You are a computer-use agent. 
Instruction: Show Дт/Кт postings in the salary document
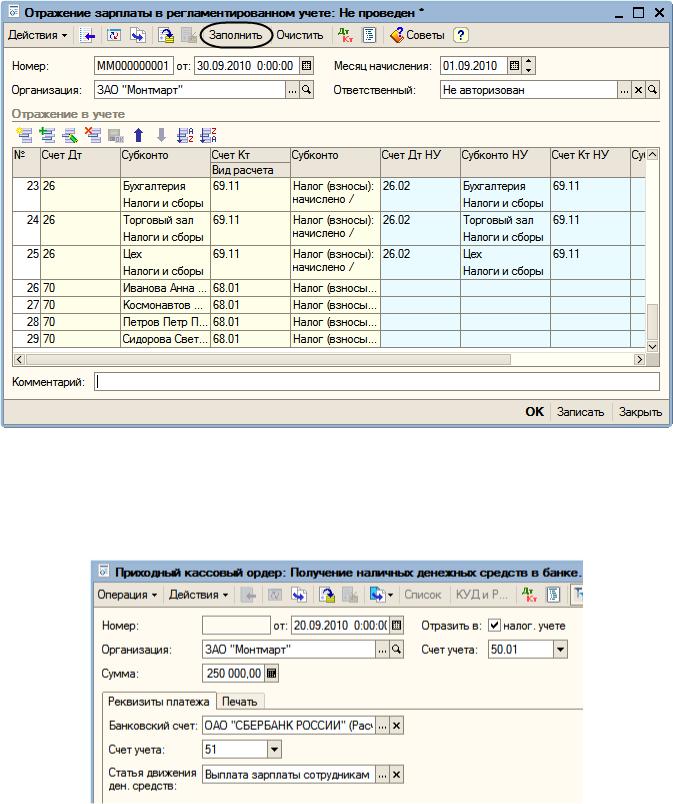pos(345,35)
